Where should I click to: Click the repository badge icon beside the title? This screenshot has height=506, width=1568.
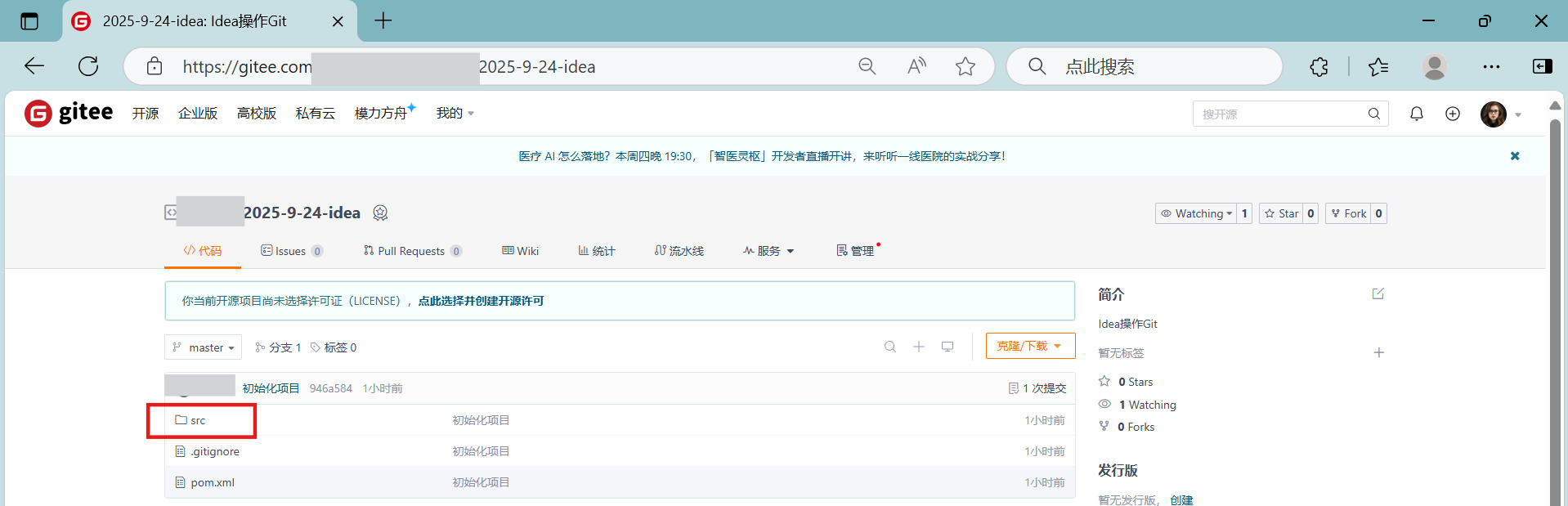click(x=380, y=213)
